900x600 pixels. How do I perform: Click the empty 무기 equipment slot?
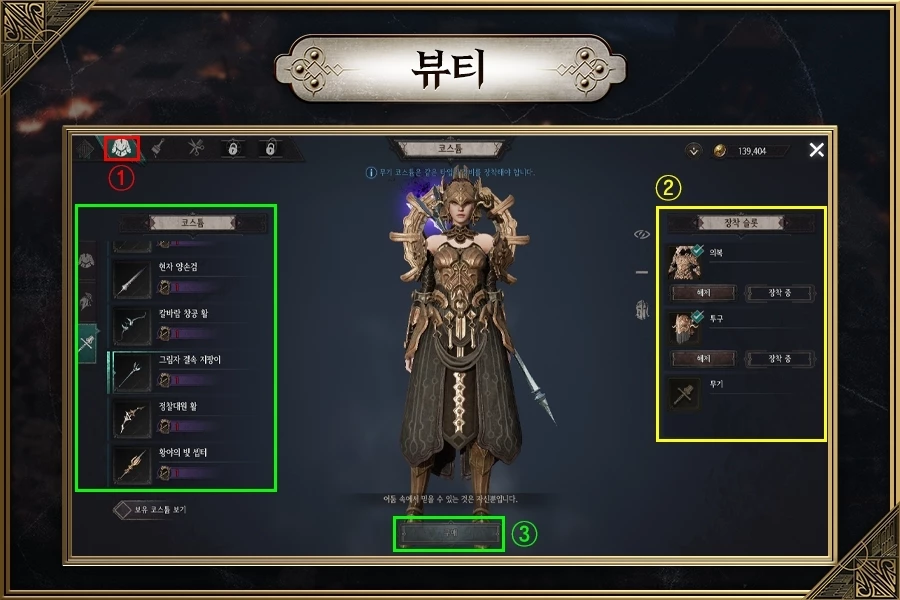pyautogui.click(x=684, y=394)
